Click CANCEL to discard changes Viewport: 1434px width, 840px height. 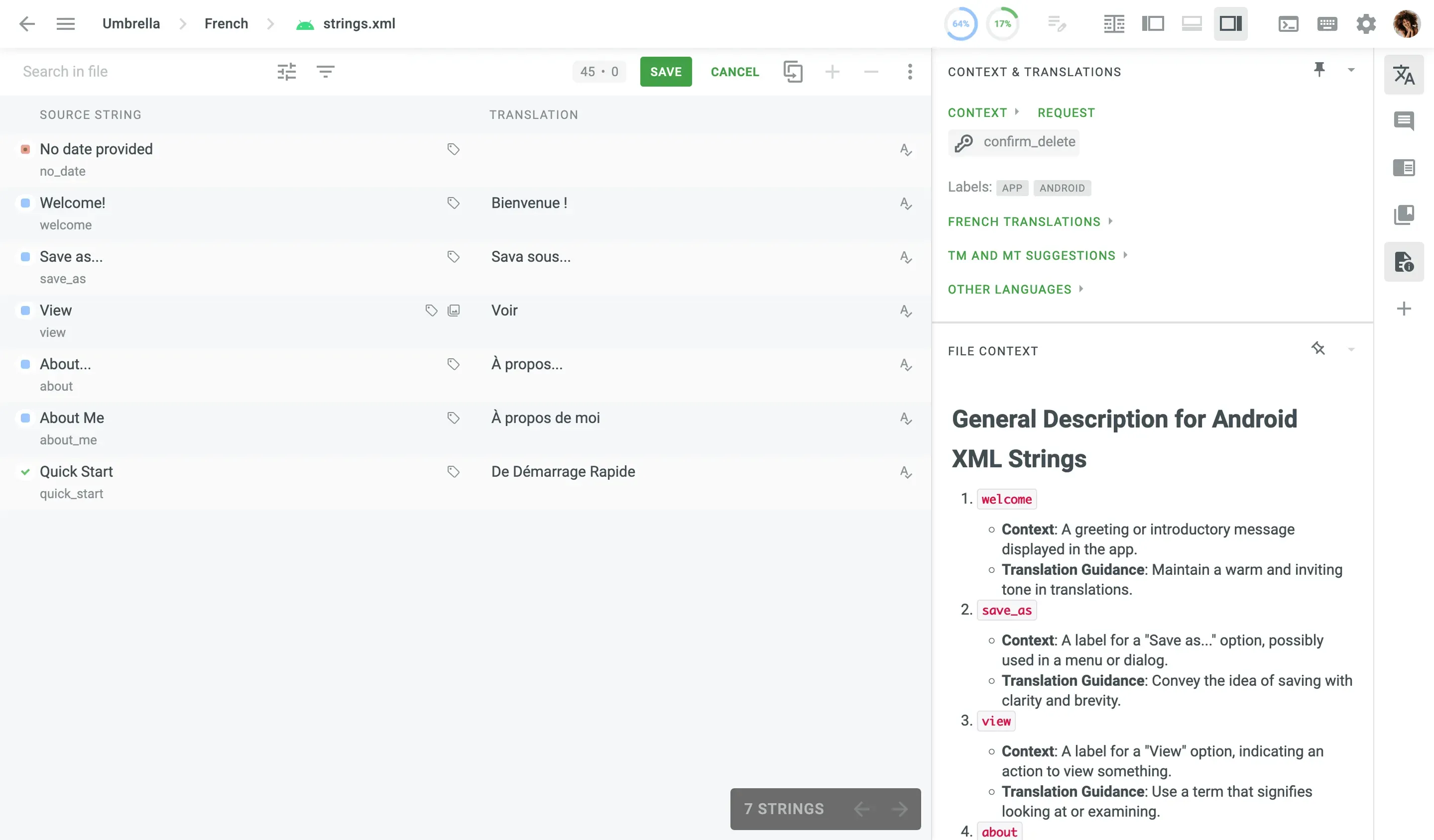tap(734, 72)
